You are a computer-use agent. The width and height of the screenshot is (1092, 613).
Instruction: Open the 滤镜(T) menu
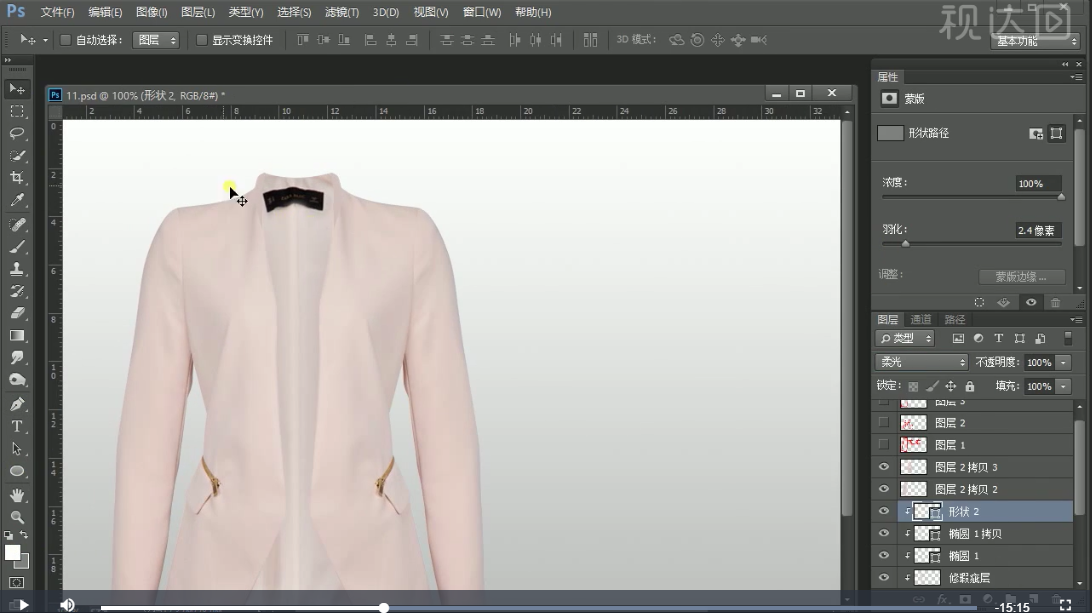coord(342,13)
